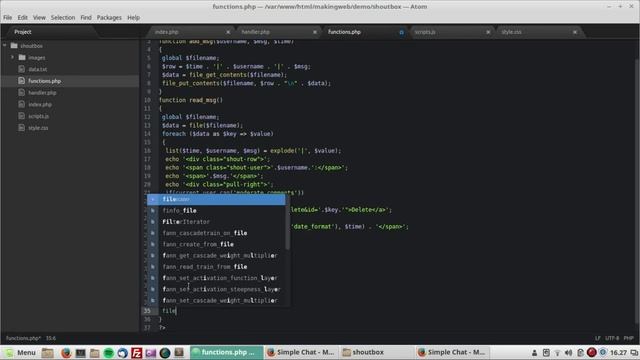Open the Packages menu
The image size is (640, 360).
109,18
